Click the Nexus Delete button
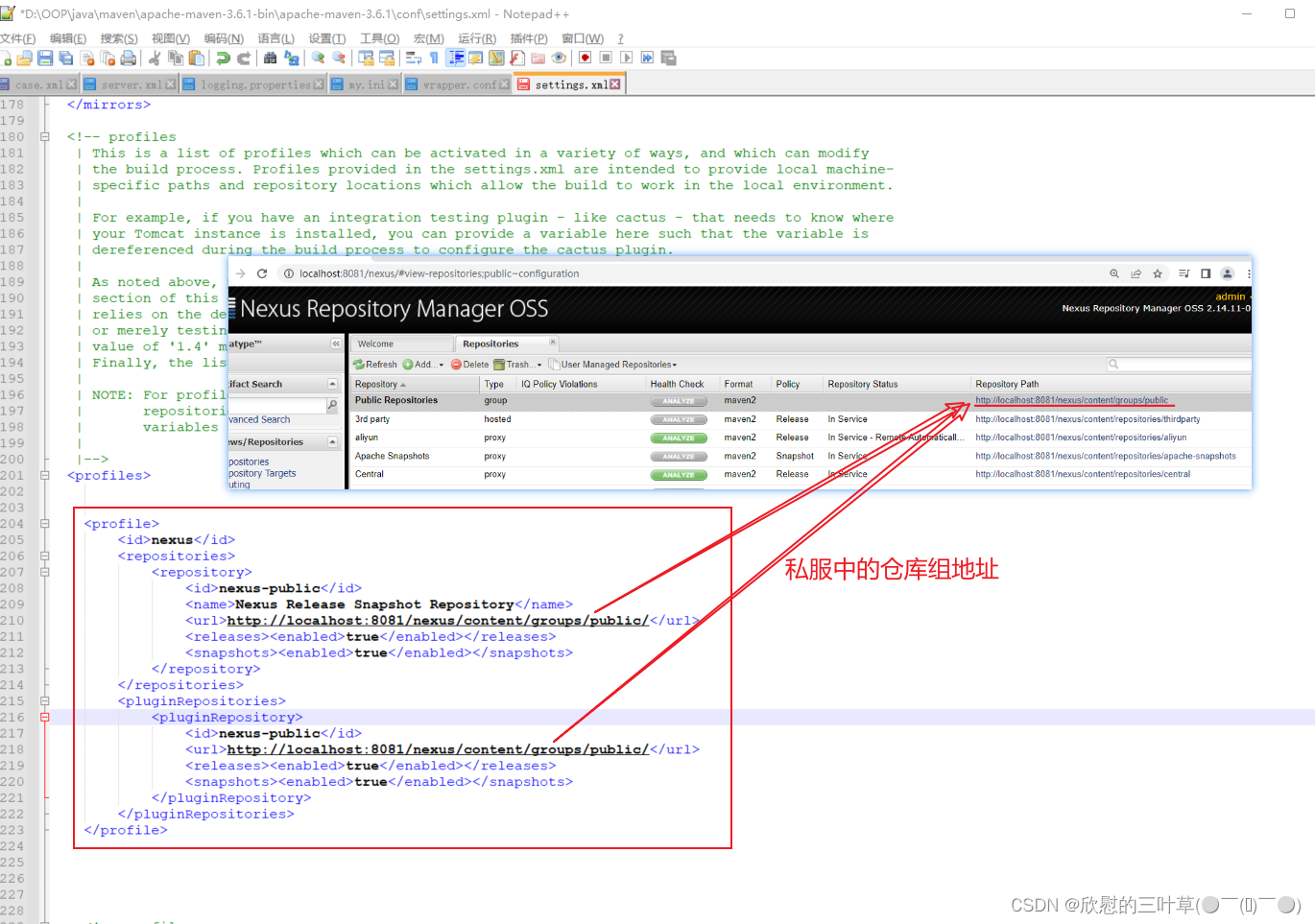Image resolution: width=1315 pixels, height=924 pixels. (x=470, y=365)
